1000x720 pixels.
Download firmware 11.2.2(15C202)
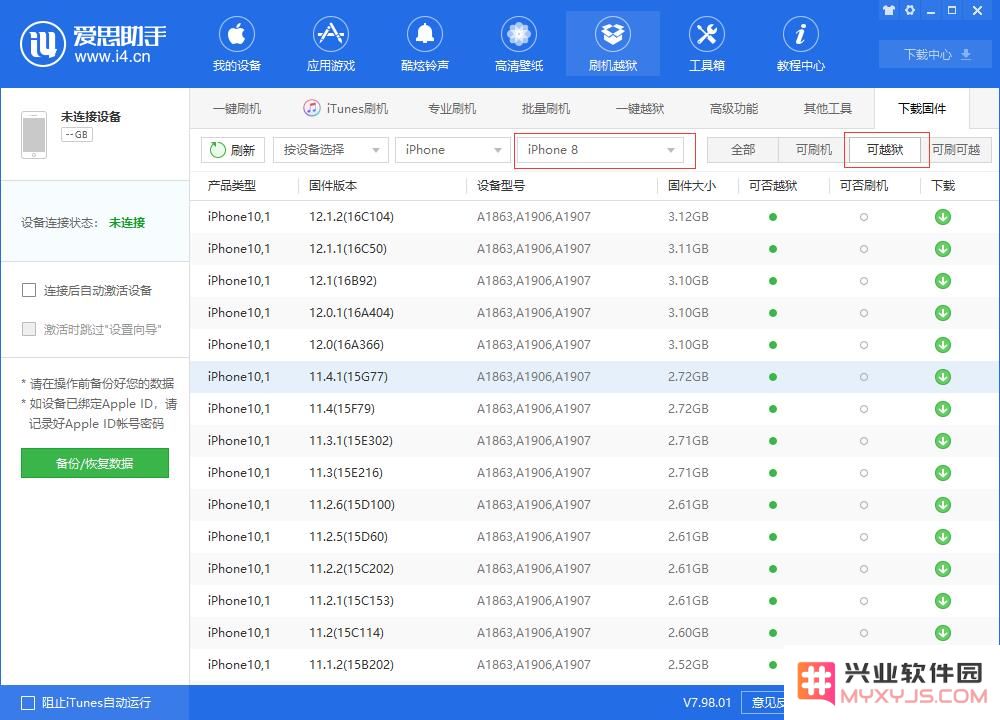click(943, 569)
